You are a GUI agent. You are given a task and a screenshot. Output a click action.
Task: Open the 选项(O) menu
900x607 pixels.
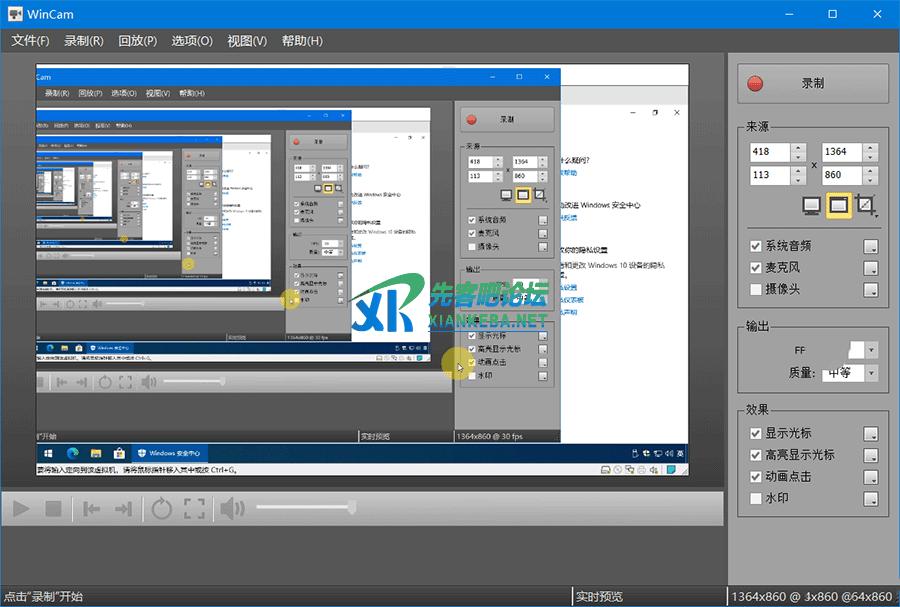coord(192,41)
